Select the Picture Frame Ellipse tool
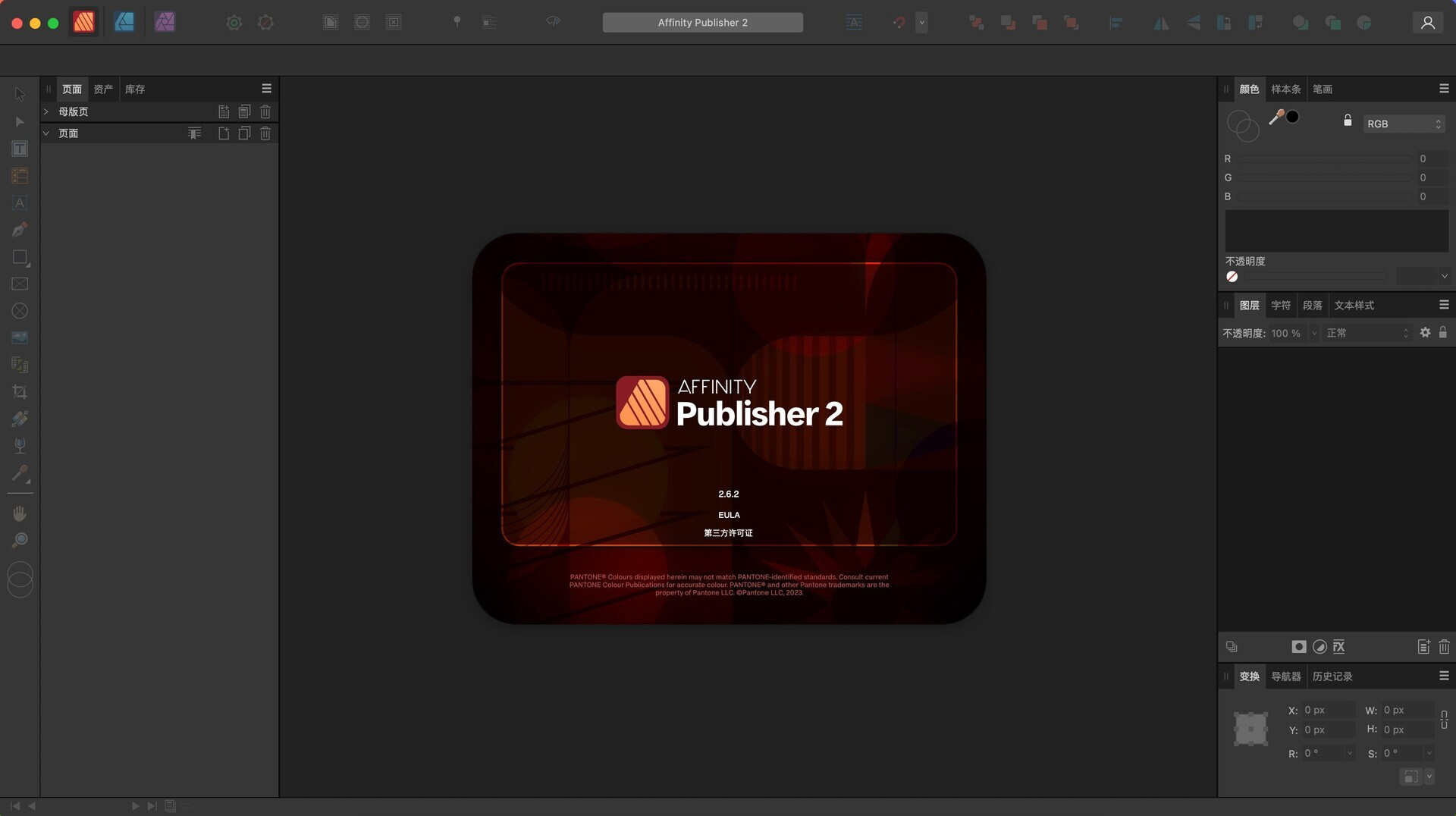This screenshot has width=1456, height=816. click(x=20, y=311)
